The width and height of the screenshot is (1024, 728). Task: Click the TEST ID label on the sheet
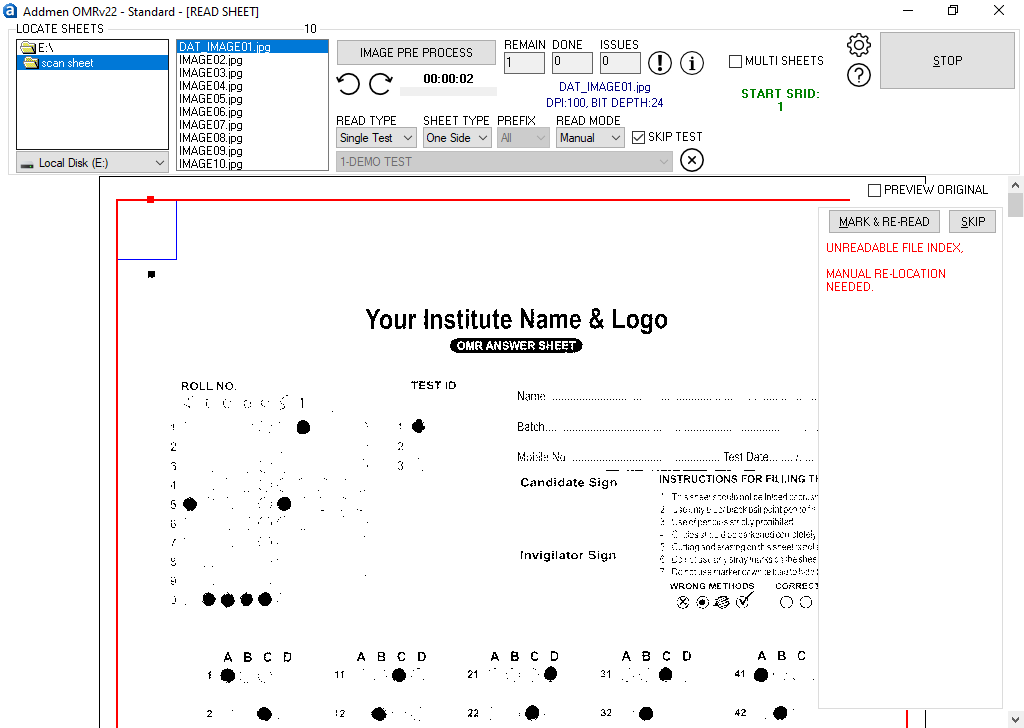434,385
